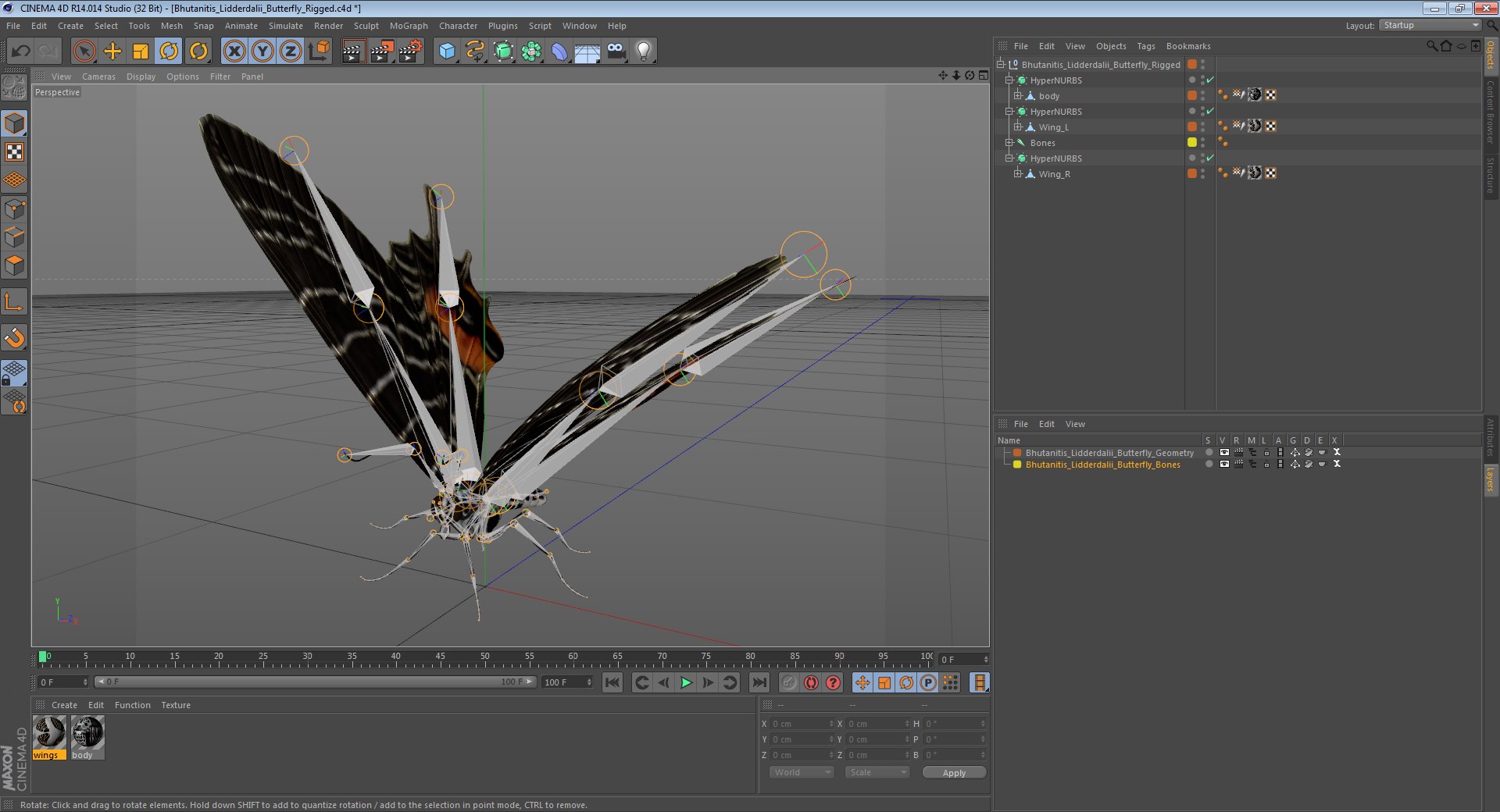Toggle autokeying button
The width and height of the screenshot is (1500, 812).
point(811,682)
